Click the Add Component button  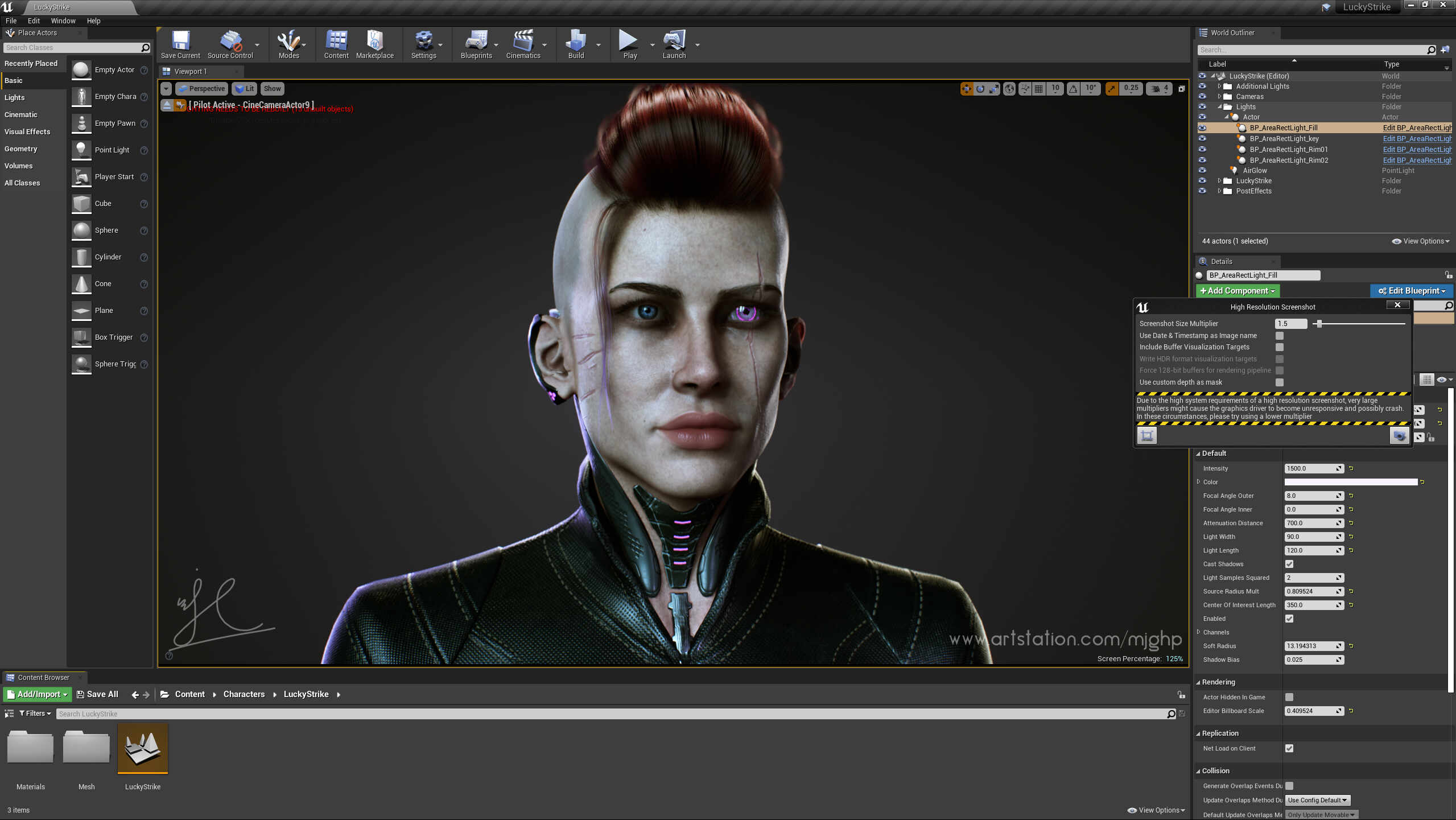pos(1237,291)
